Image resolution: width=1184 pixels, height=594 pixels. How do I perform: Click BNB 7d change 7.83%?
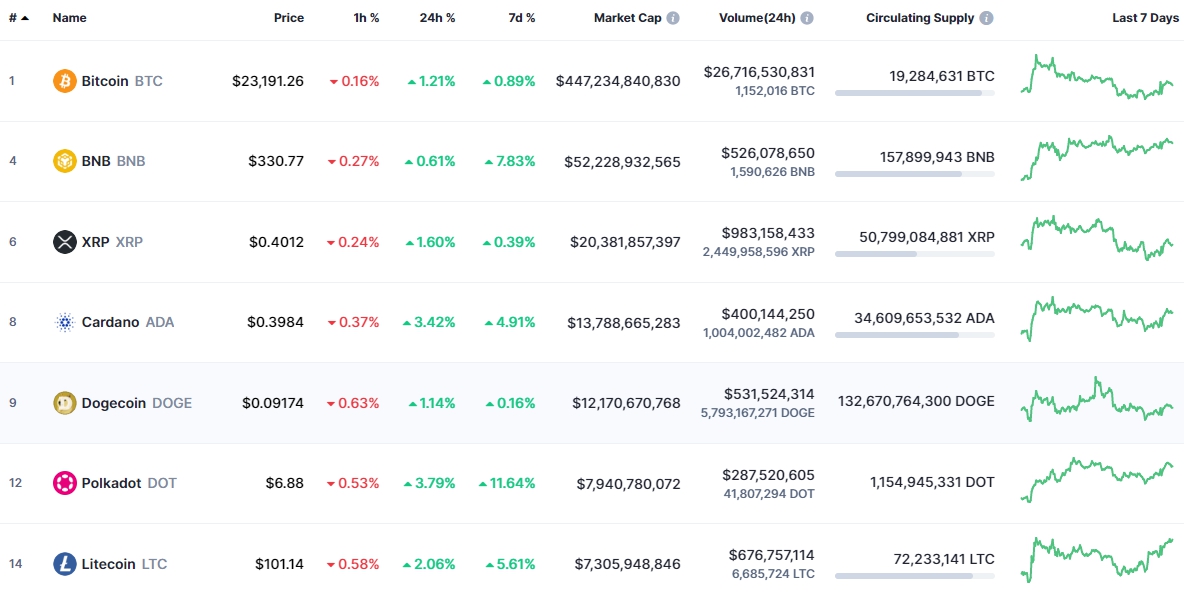510,162
